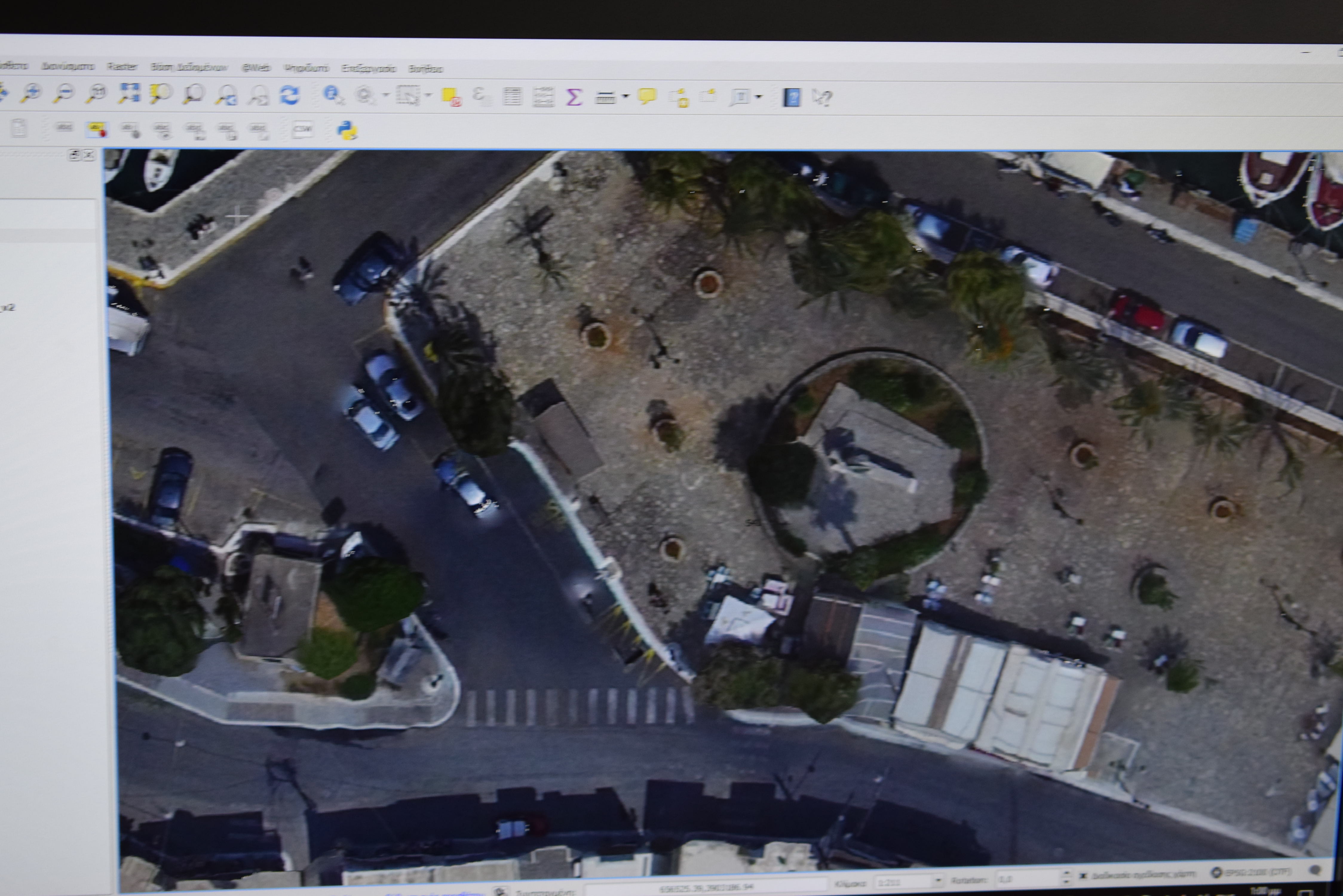Activate the Select Features rectangle tool
Screen dimensions: 1343x896
(408, 96)
